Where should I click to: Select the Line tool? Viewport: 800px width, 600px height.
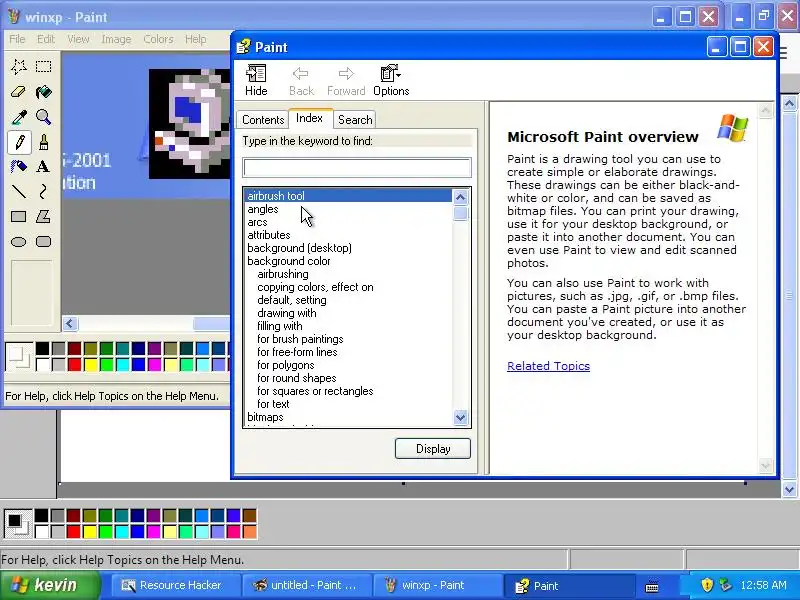tap(19, 191)
